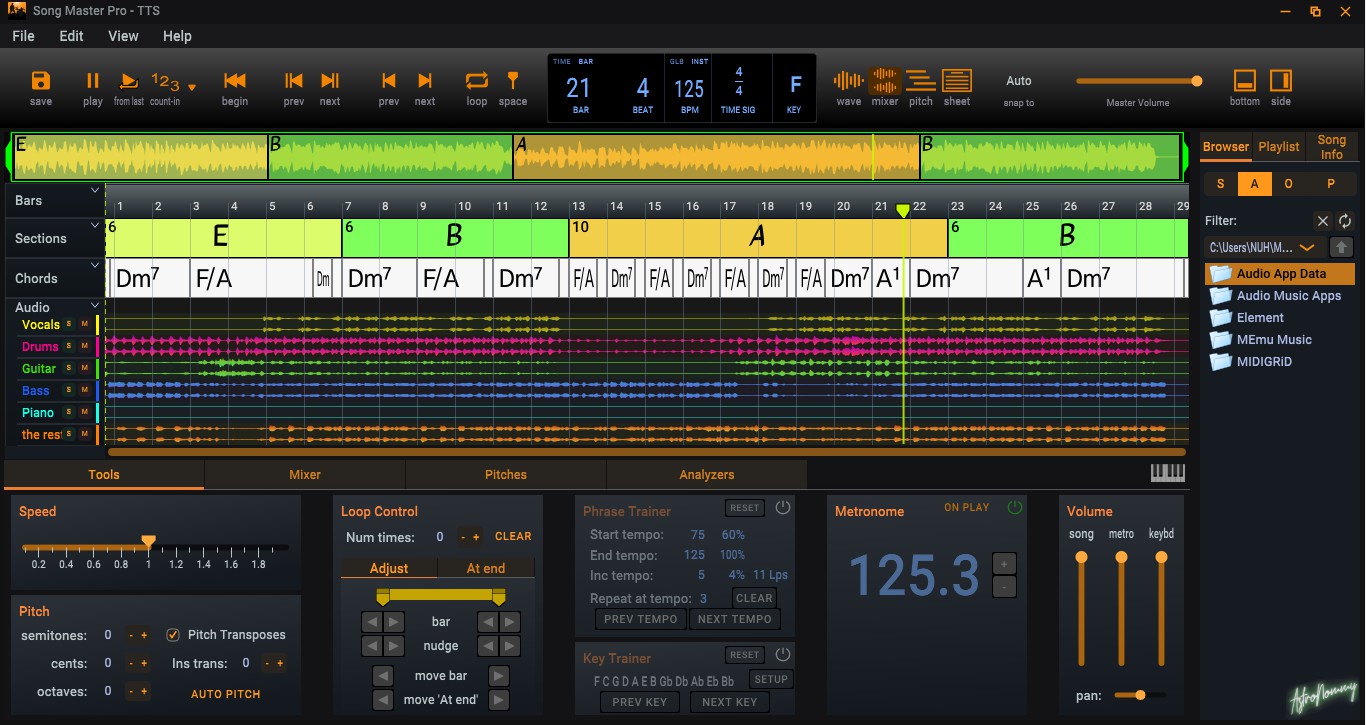Screen dimensions: 1366x725
Task: Open the count-in dropdown arrow
Action: [x=192, y=88]
